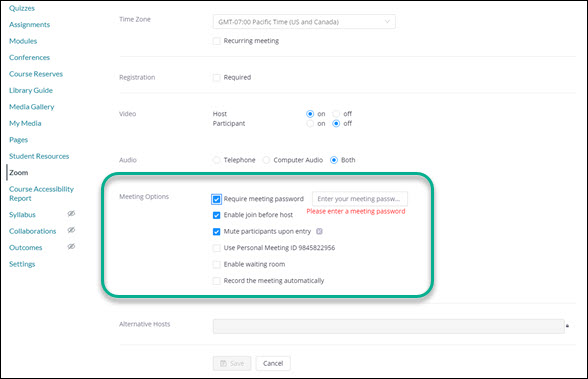The width and height of the screenshot is (588, 379).
Task: Enable waiting room checkbox
Action: coord(216,265)
